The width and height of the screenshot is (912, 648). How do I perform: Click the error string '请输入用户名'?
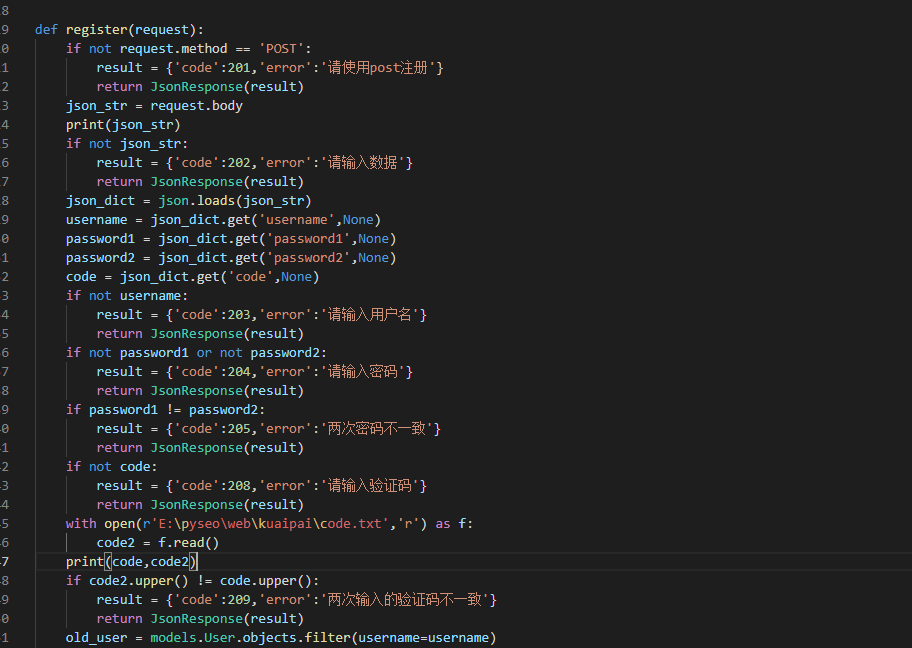click(370, 315)
